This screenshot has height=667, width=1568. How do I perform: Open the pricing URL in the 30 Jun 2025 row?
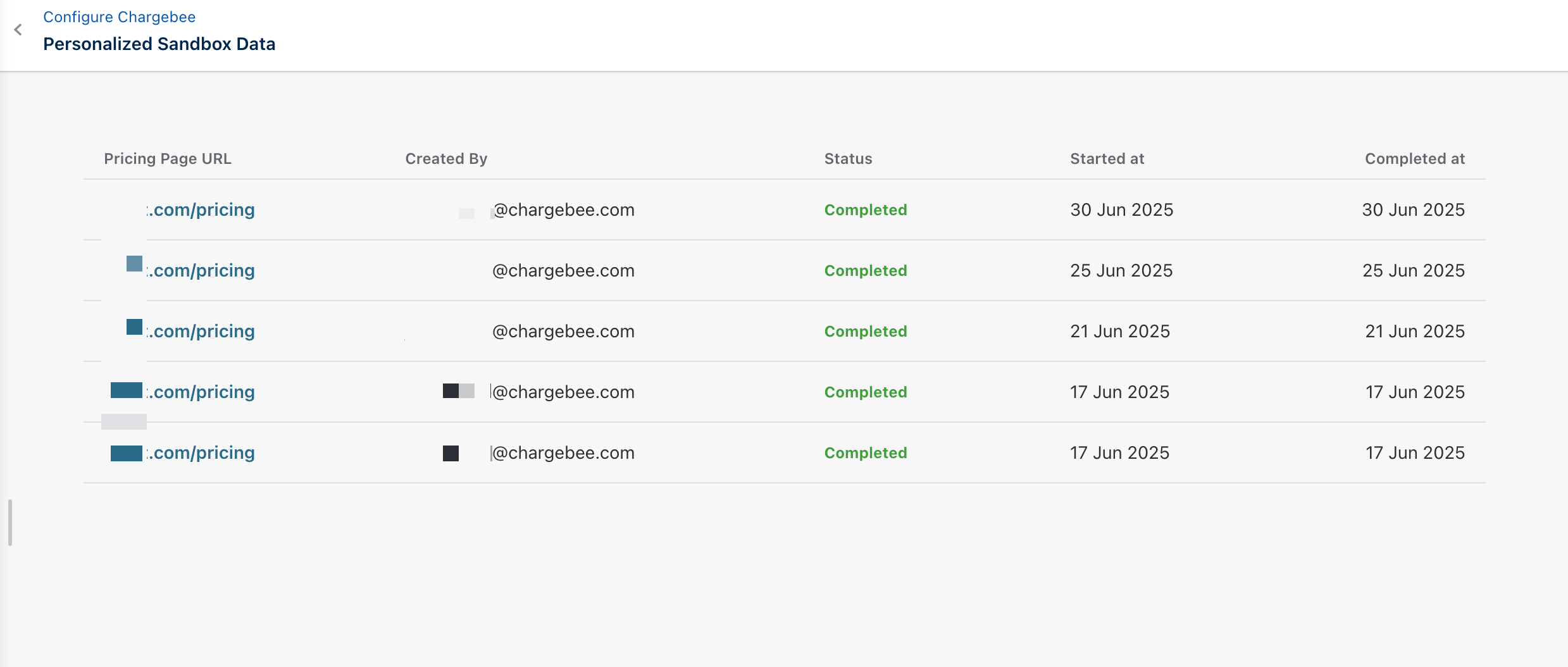[x=201, y=210]
